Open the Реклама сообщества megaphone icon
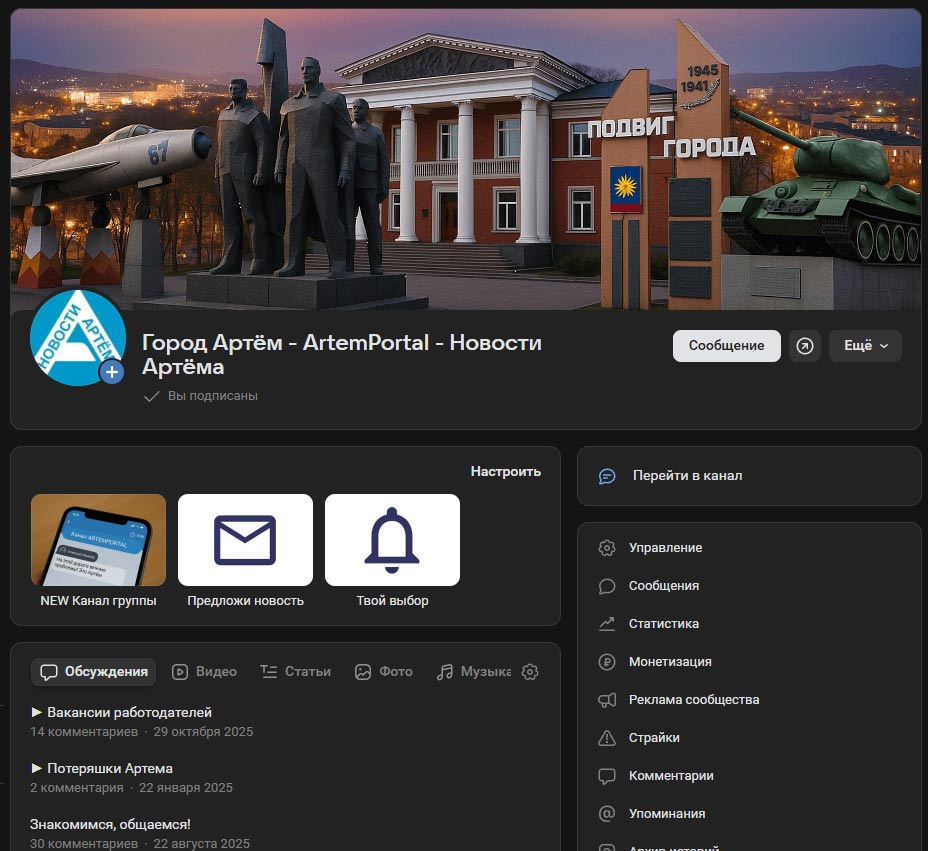This screenshot has width=928, height=851. click(606, 699)
